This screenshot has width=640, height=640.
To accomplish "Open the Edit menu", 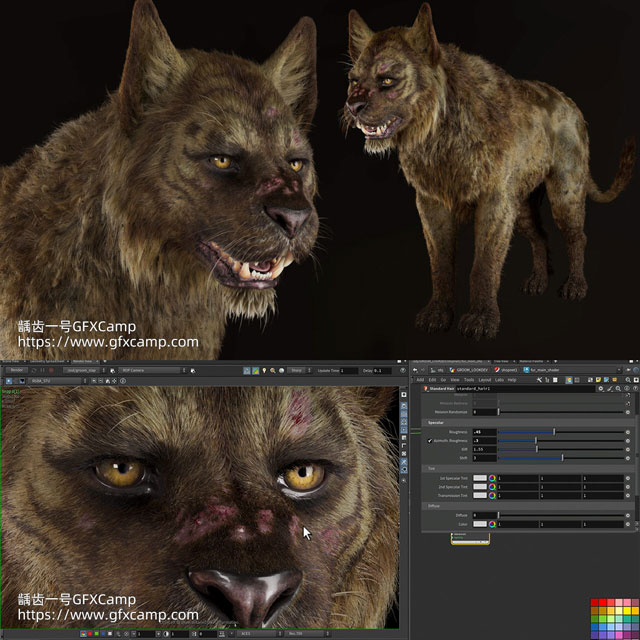I will pyautogui.click(x=432, y=380).
